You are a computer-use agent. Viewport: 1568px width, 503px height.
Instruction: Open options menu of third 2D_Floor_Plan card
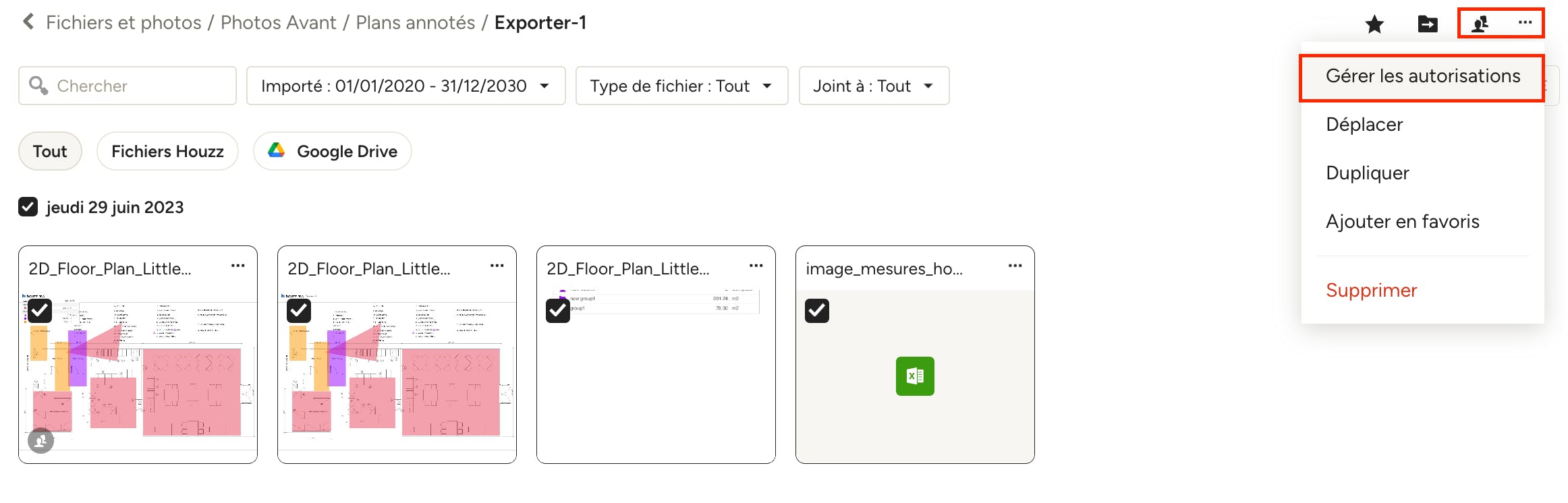(756, 266)
